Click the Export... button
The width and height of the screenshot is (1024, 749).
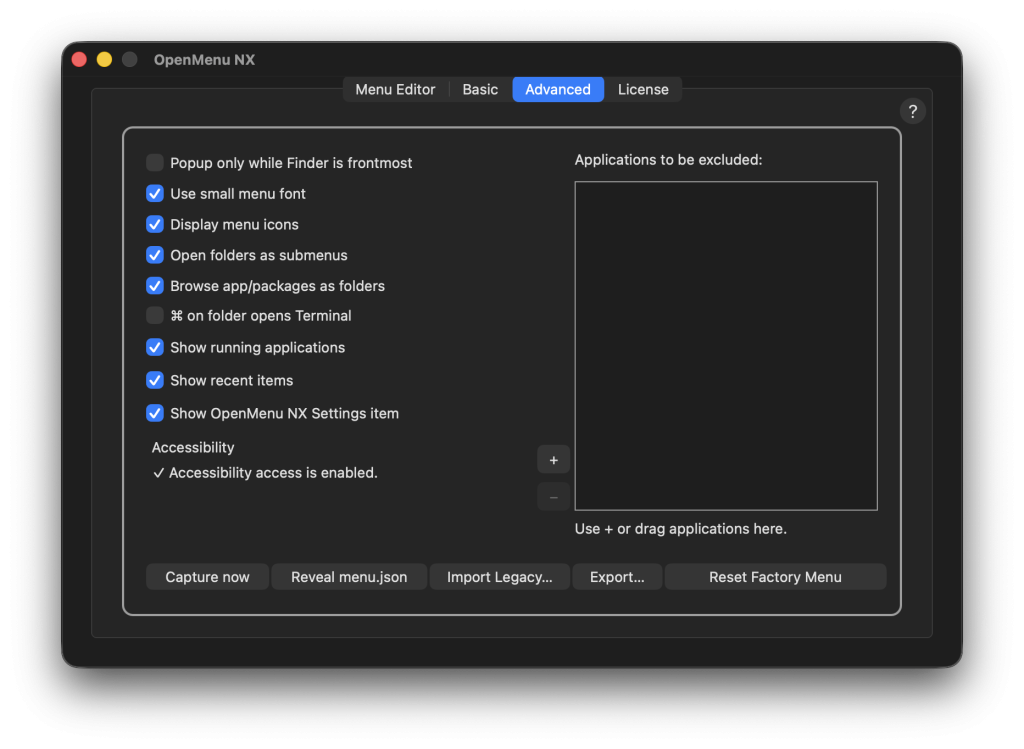(x=617, y=577)
